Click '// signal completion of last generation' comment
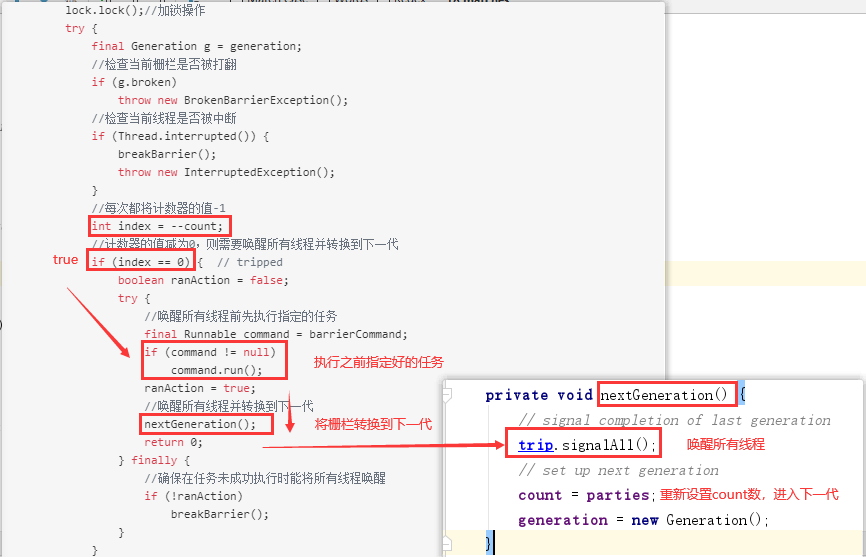Screen dimensions: 866x557 pyautogui.click(x=674, y=421)
